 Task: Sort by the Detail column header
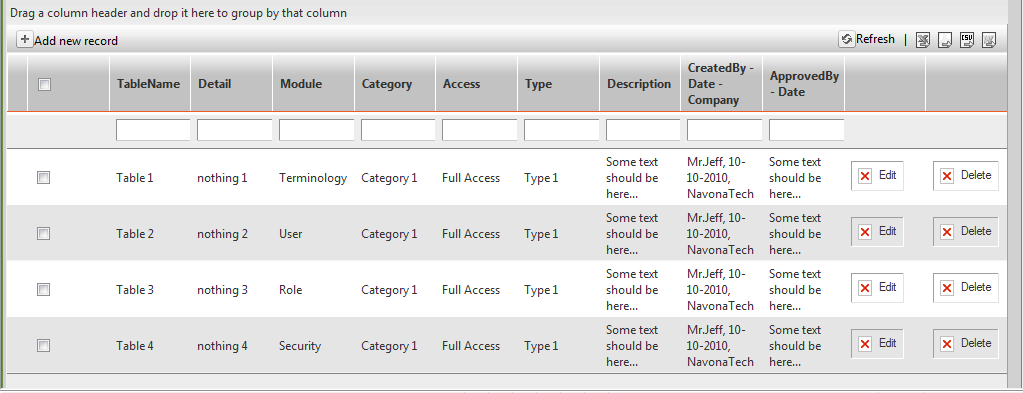point(215,84)
